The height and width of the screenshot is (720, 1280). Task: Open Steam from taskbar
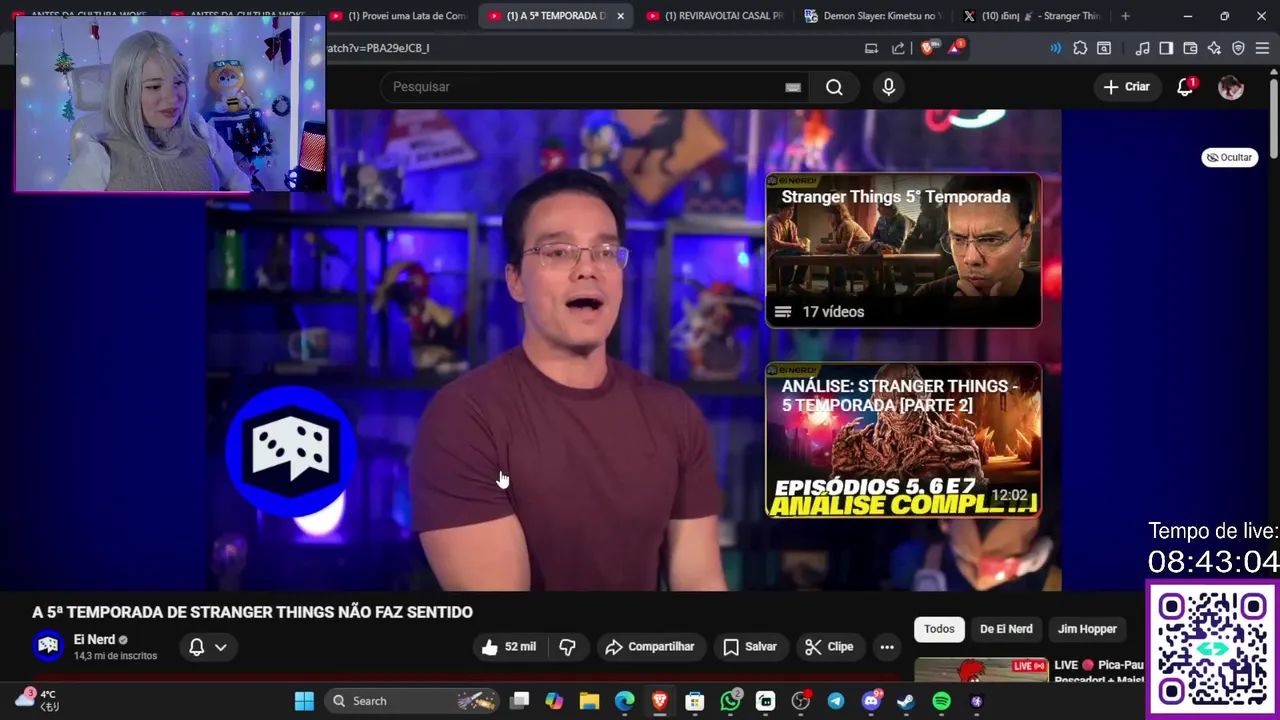906,701
